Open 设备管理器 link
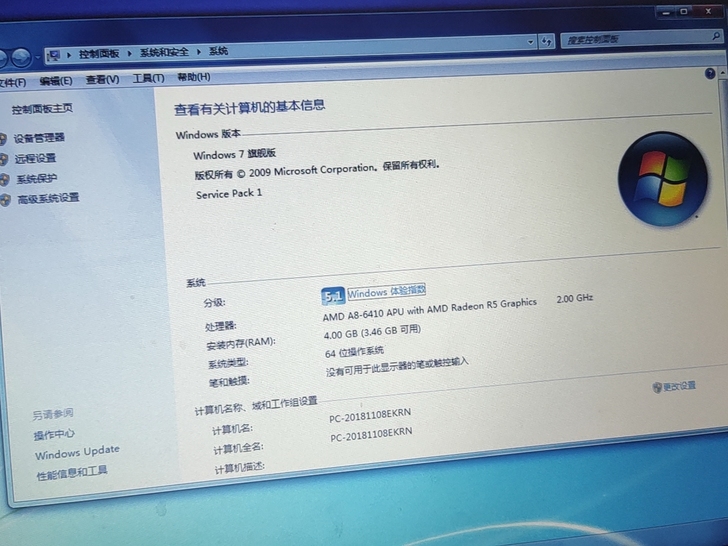Screen dimensions: 728x546 (39, 138)
